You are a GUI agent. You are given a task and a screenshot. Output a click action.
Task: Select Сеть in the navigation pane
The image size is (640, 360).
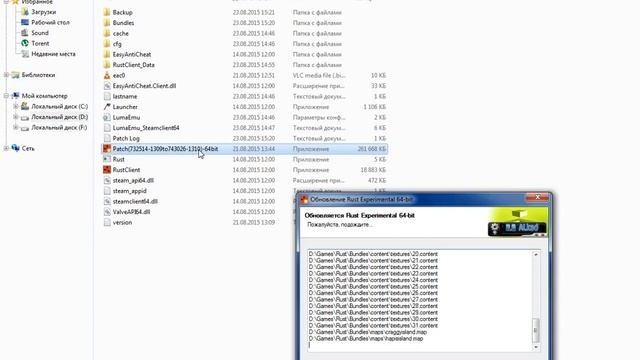28,149
